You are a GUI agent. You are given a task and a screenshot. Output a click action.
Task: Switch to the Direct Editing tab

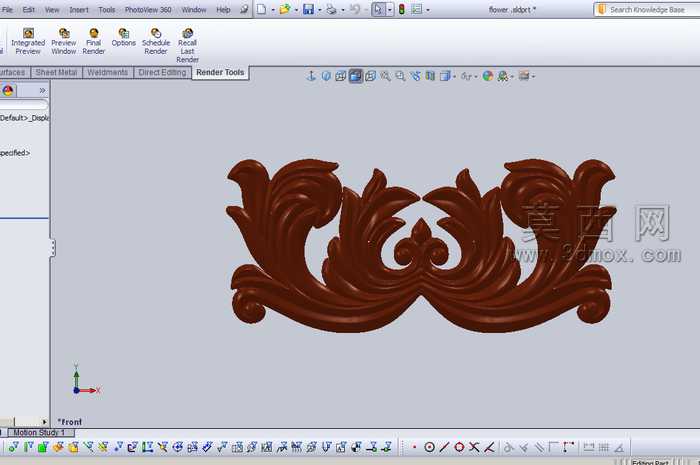162,72
